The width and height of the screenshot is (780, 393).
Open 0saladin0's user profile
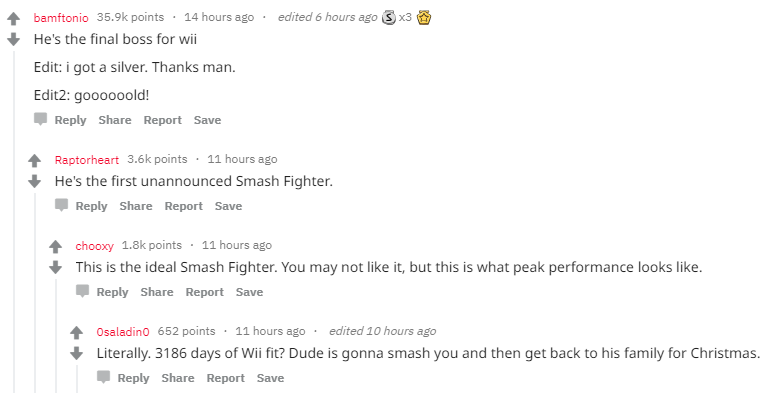123,331
